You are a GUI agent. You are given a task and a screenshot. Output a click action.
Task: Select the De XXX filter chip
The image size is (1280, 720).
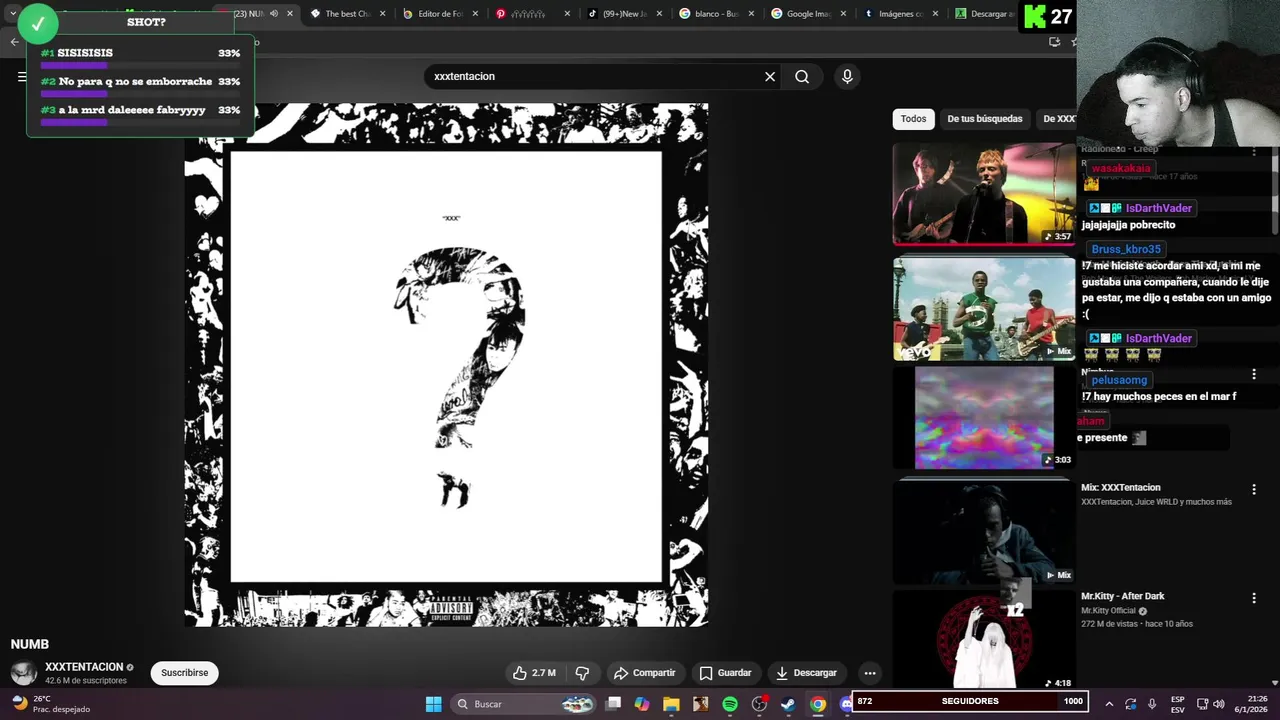[1058, 119]
